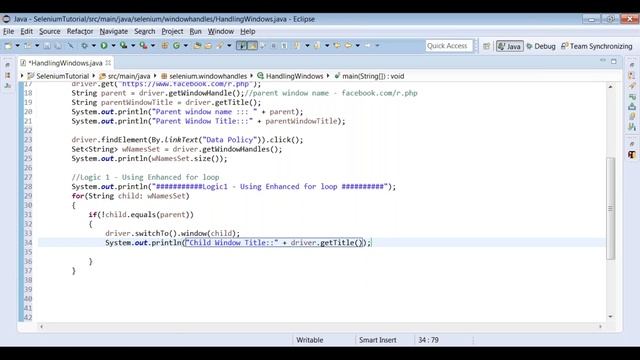Open the Navigate menu
Image resolution: width=640 pixels, height=360 pixels.
113,31
